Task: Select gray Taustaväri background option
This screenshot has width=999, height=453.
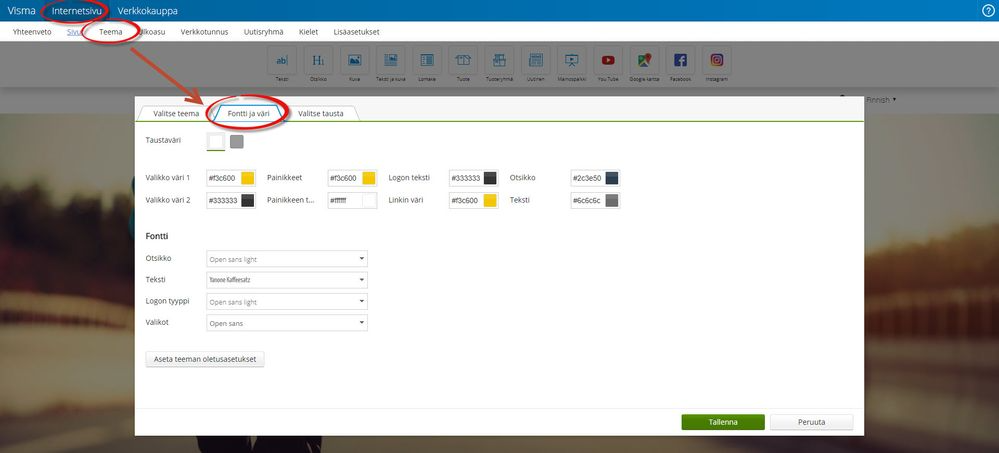Action: [x=237, y=141]
